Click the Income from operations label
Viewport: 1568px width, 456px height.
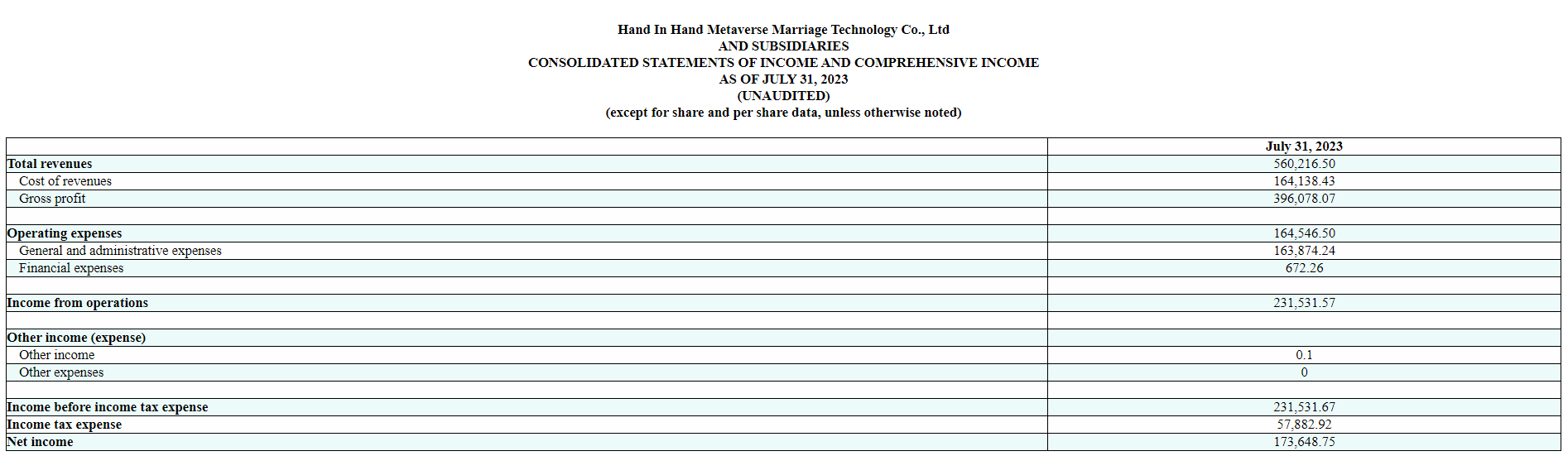coord(78,303)
